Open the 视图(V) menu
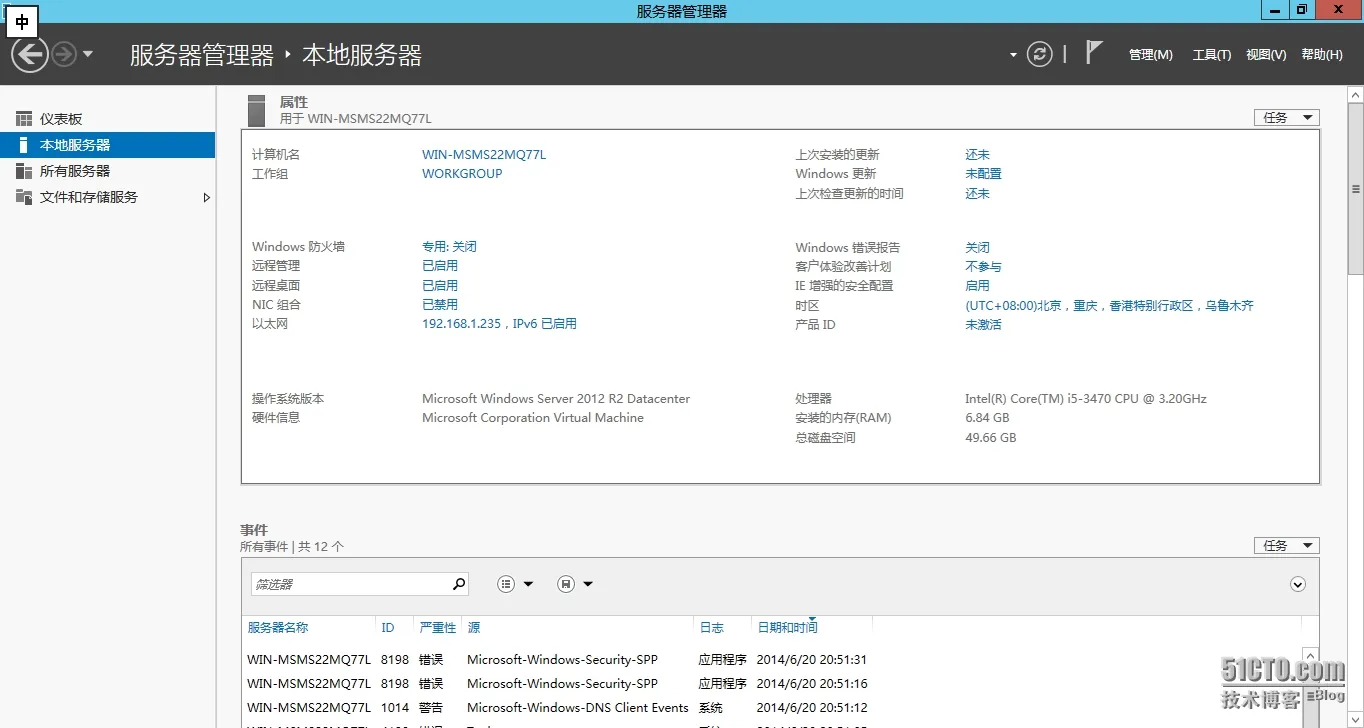The image size is (1364, 728). (1266, 55)
